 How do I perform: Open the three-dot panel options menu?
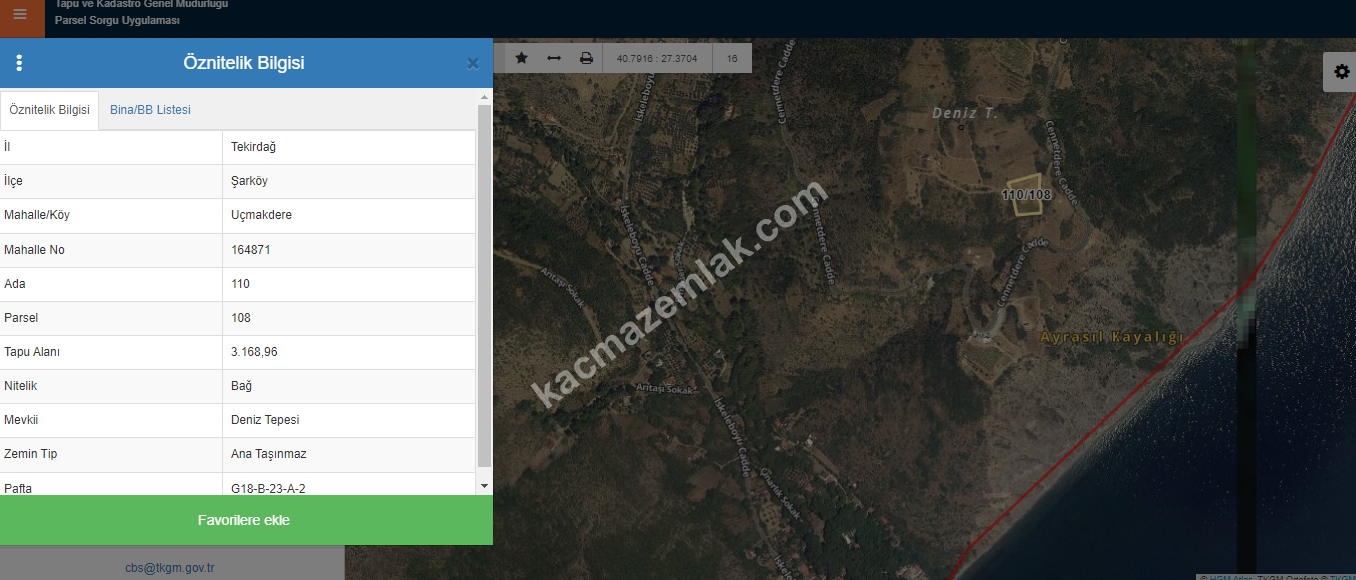[x=19, y=63]
